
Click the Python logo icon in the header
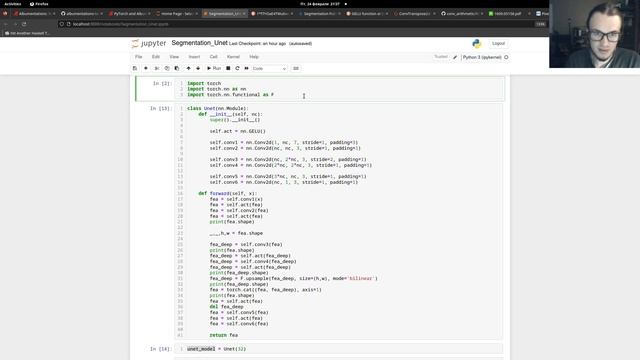tap(477, 43)
